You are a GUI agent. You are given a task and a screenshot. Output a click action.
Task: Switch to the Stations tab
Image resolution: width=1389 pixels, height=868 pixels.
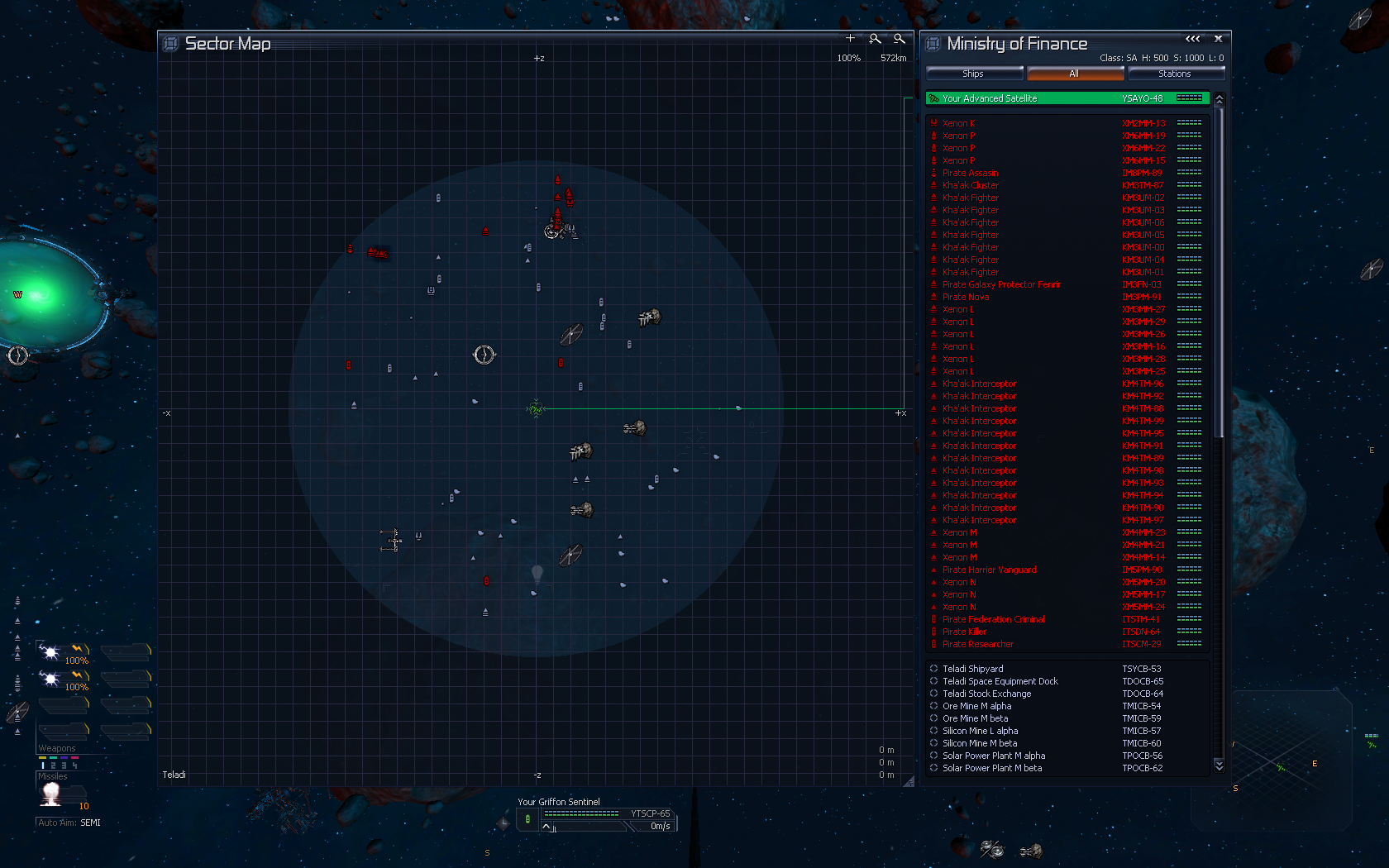pos(1175,74)
